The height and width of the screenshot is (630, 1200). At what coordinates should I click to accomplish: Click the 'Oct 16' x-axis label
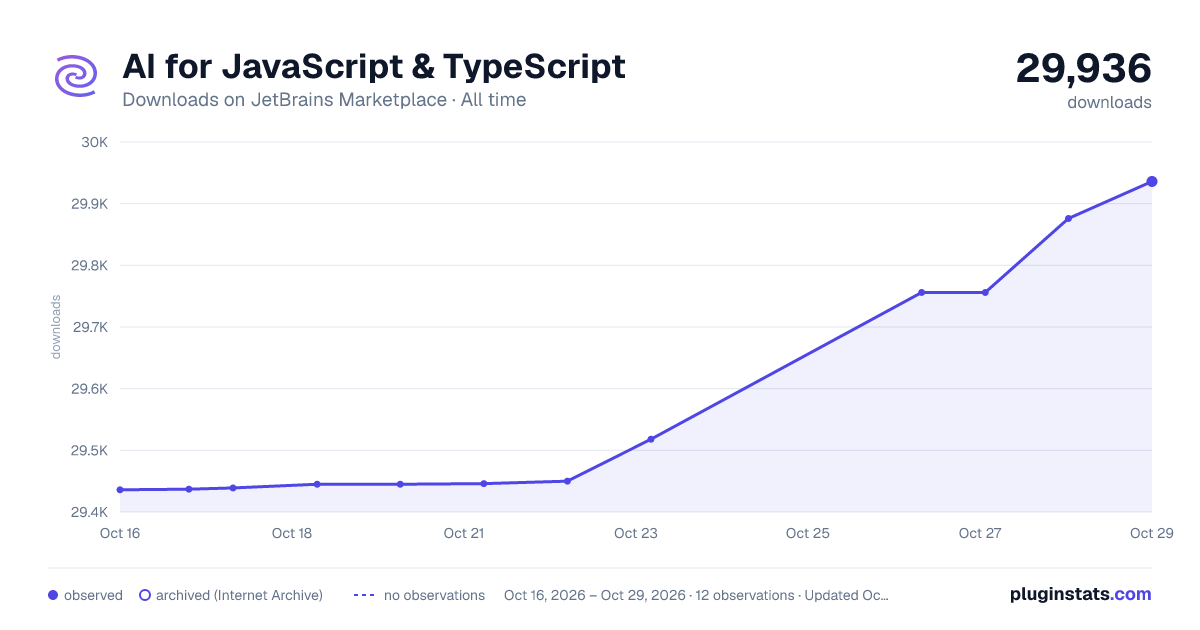120,534
